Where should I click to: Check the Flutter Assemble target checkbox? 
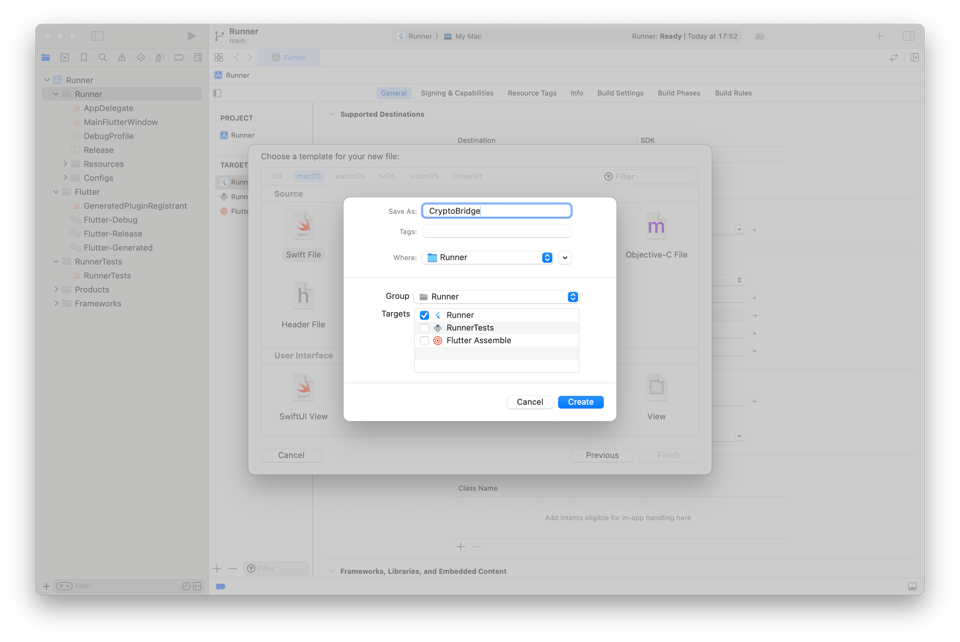[425, 341]
